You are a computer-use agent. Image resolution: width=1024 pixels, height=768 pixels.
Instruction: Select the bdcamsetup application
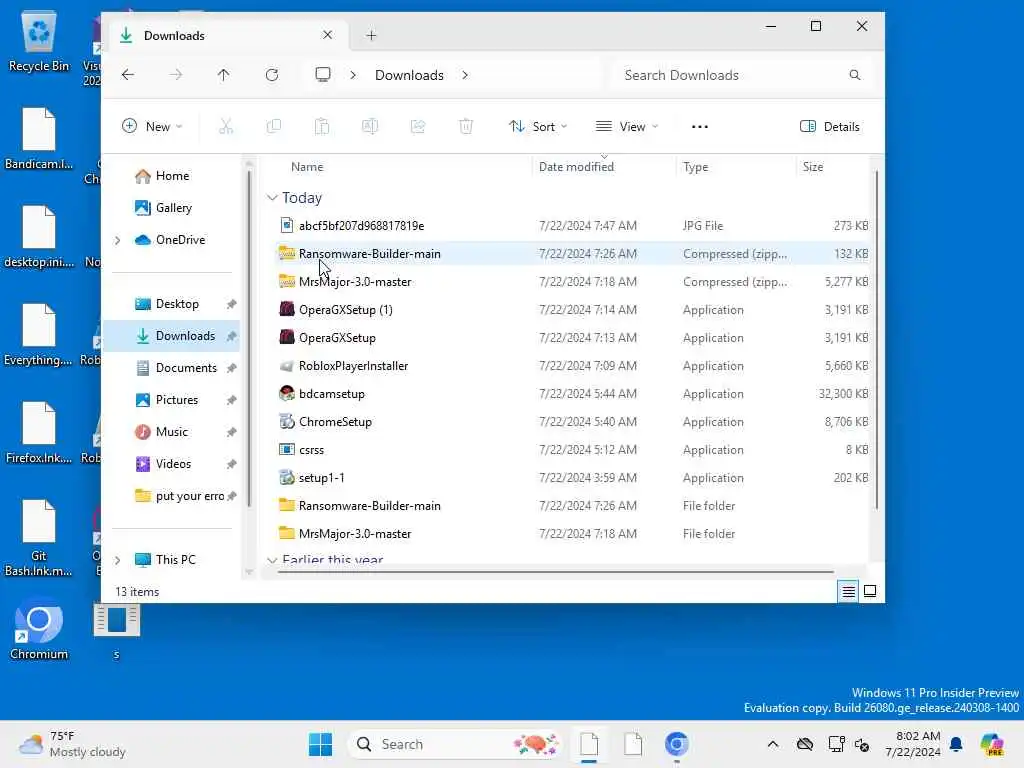pyautogui.click(x=332, y=394)
